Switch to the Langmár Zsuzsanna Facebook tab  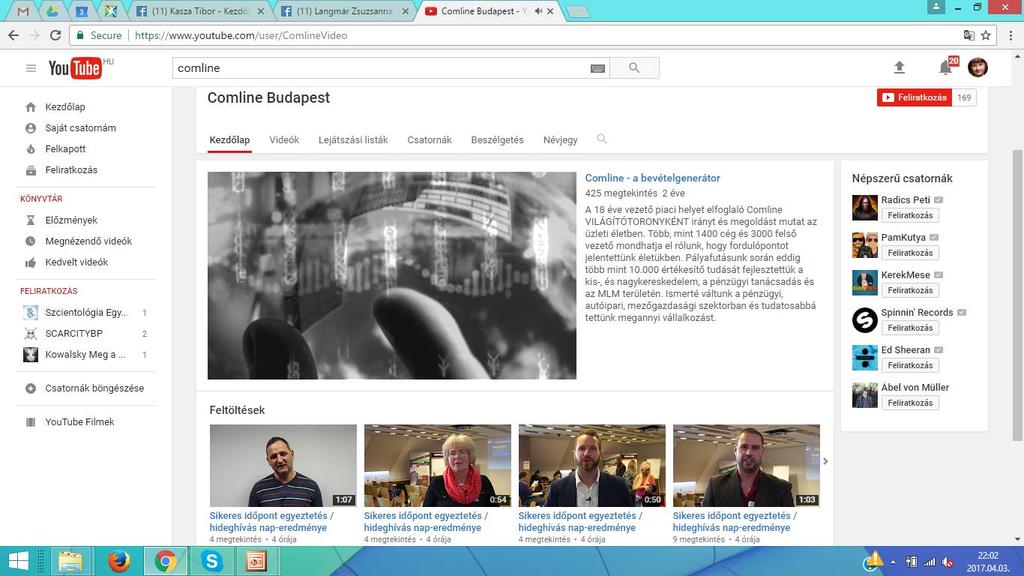point(344,11)
